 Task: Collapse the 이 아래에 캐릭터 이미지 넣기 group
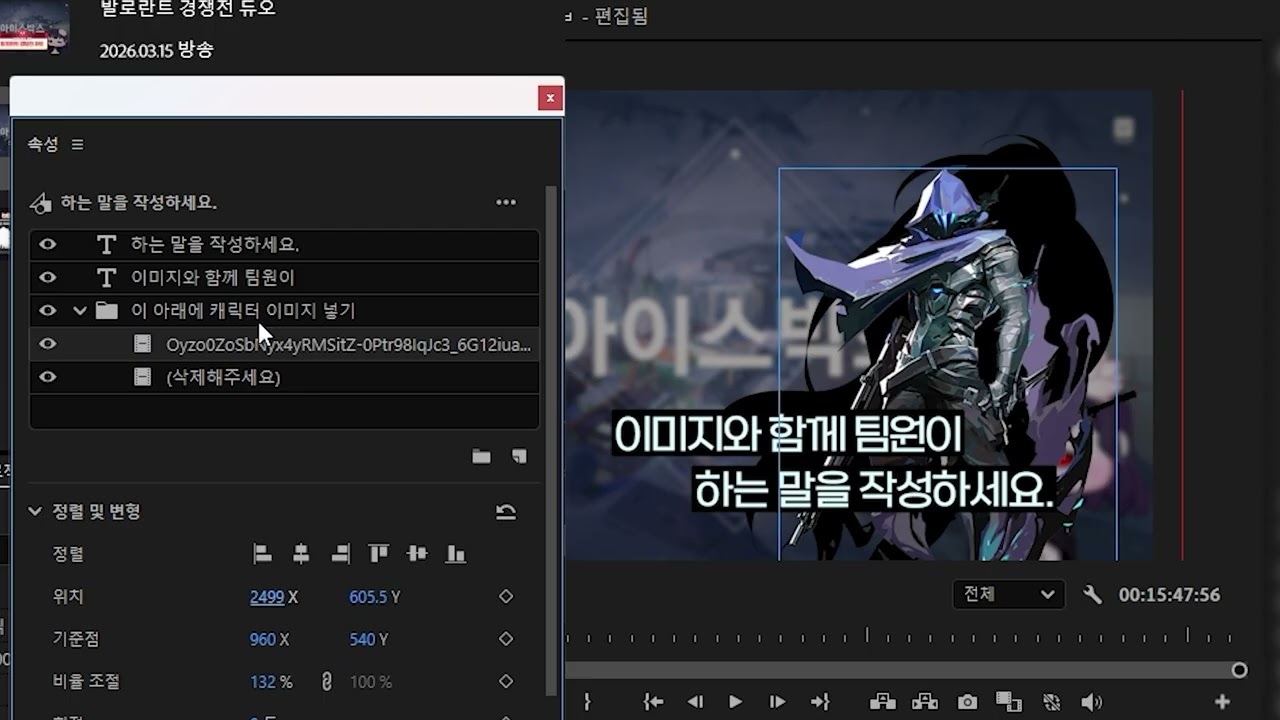pos(80,311)
